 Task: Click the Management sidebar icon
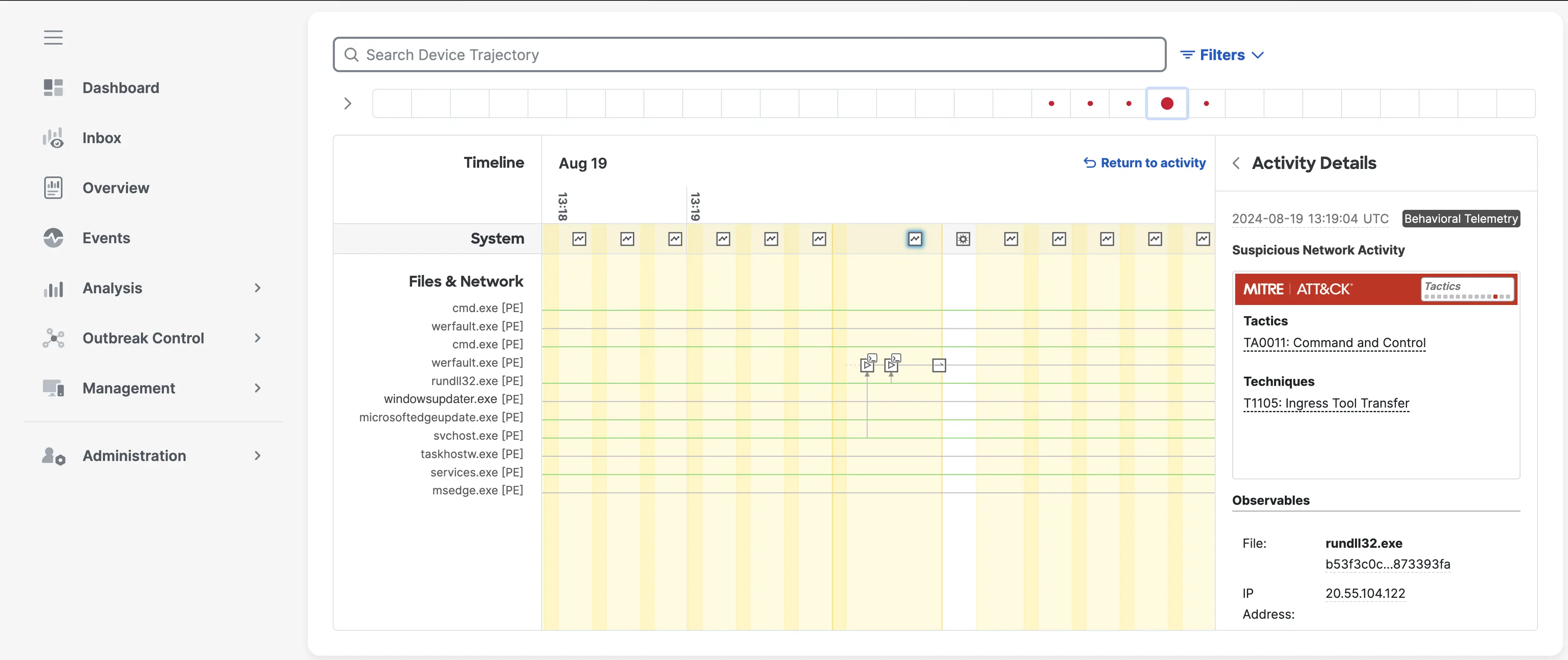point(52,388)
